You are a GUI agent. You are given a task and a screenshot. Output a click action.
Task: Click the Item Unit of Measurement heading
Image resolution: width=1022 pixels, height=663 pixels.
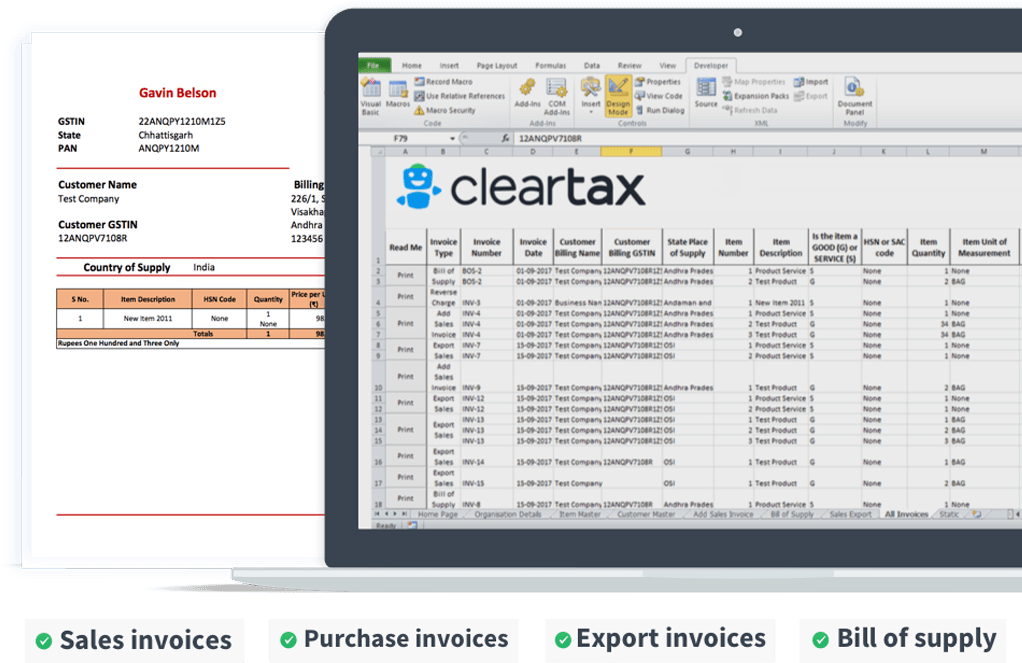pos(984,247)
